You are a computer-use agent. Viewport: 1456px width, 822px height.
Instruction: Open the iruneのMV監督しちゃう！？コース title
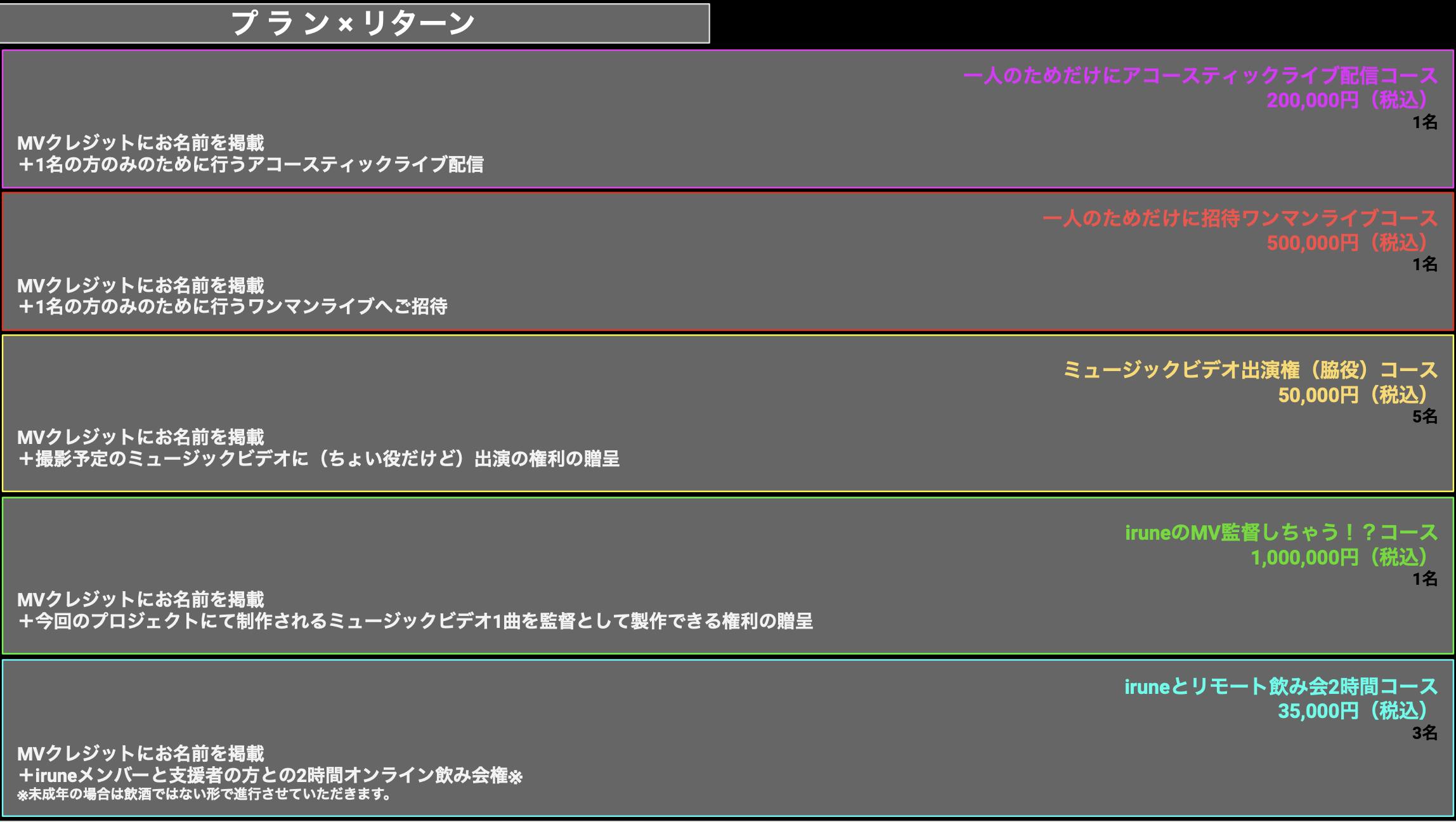click(x=1280, y=532)
